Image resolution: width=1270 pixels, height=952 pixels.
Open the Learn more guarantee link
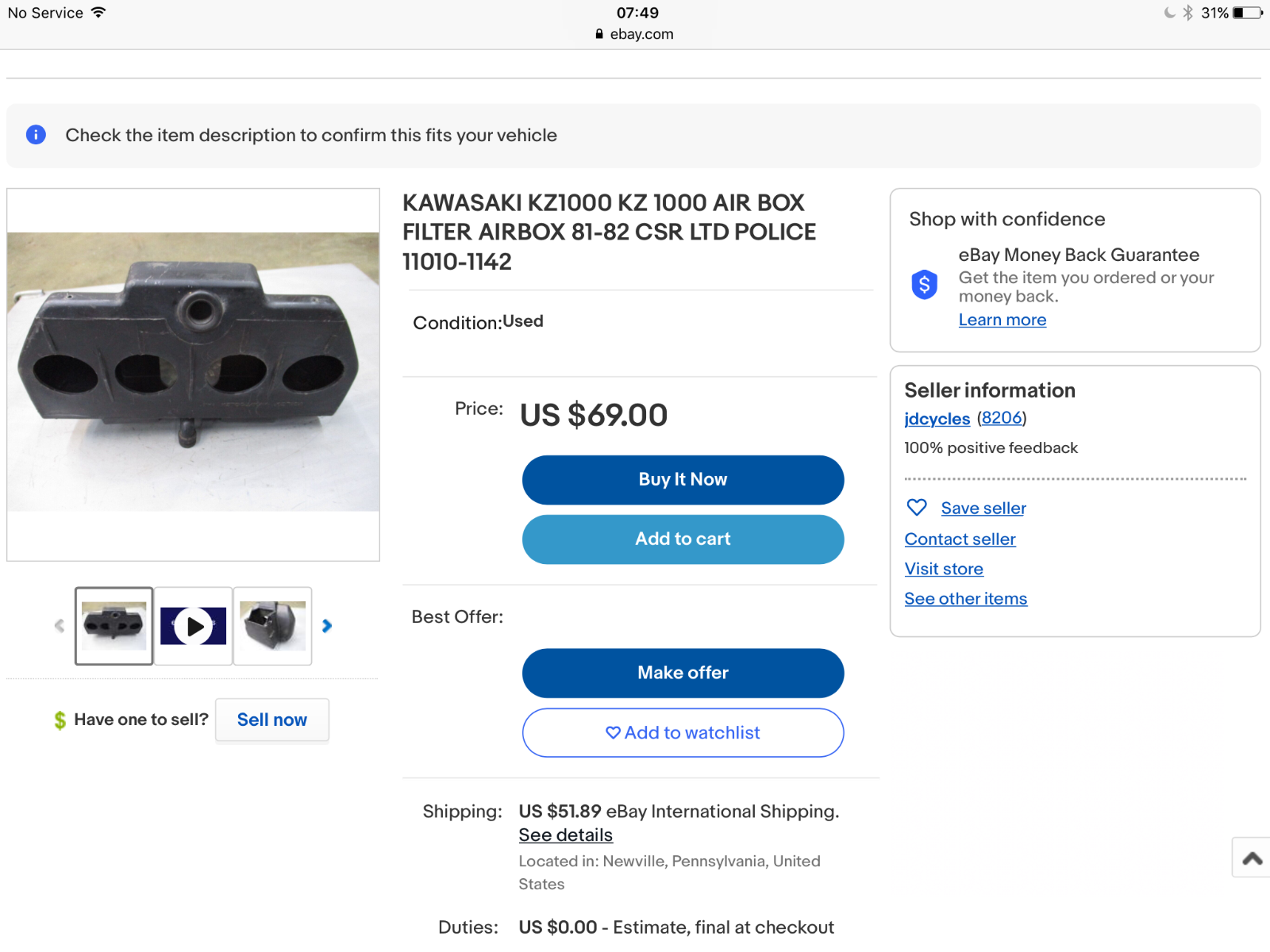pos(1003,320)
